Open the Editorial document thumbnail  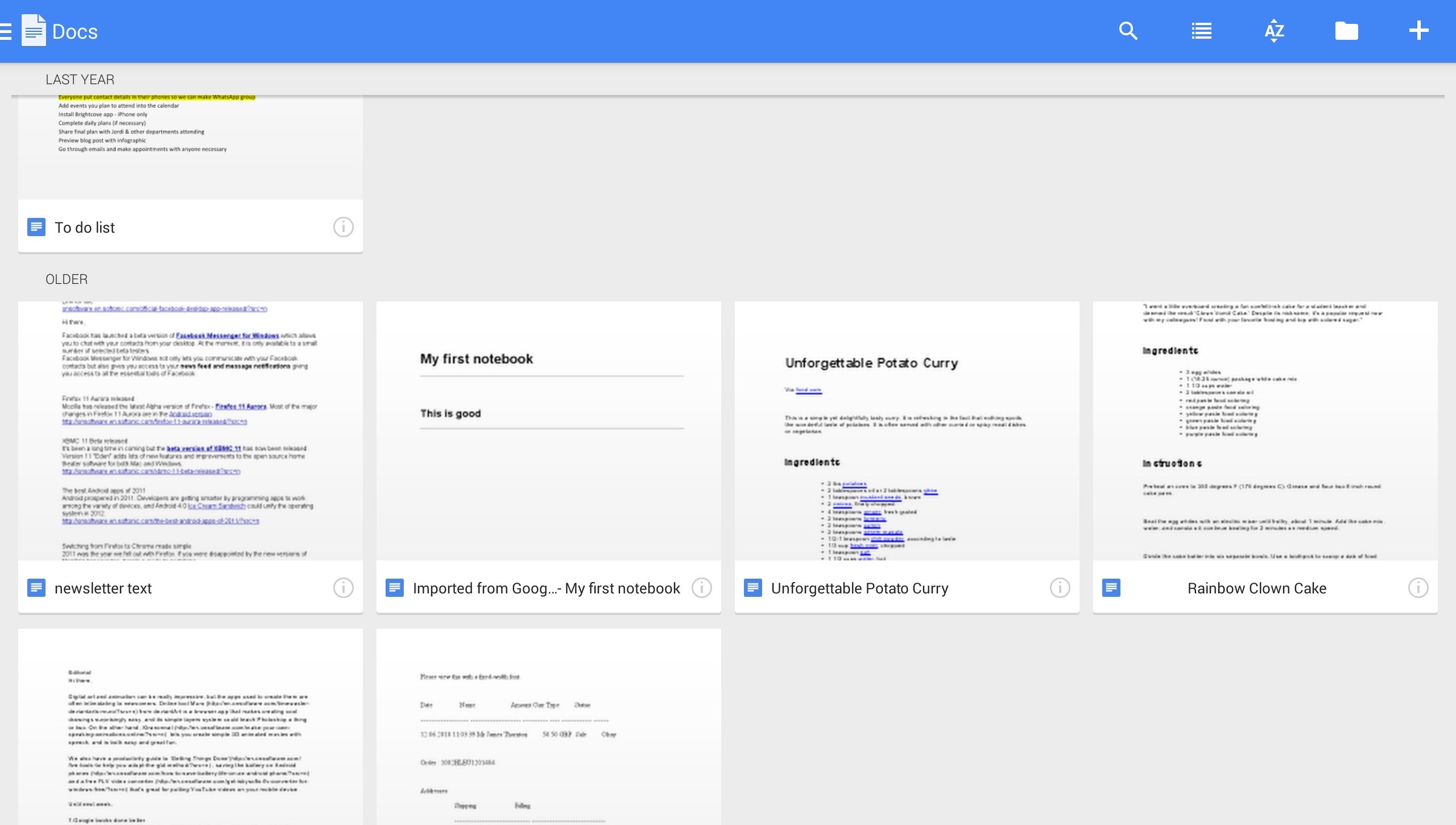(190, 727)
